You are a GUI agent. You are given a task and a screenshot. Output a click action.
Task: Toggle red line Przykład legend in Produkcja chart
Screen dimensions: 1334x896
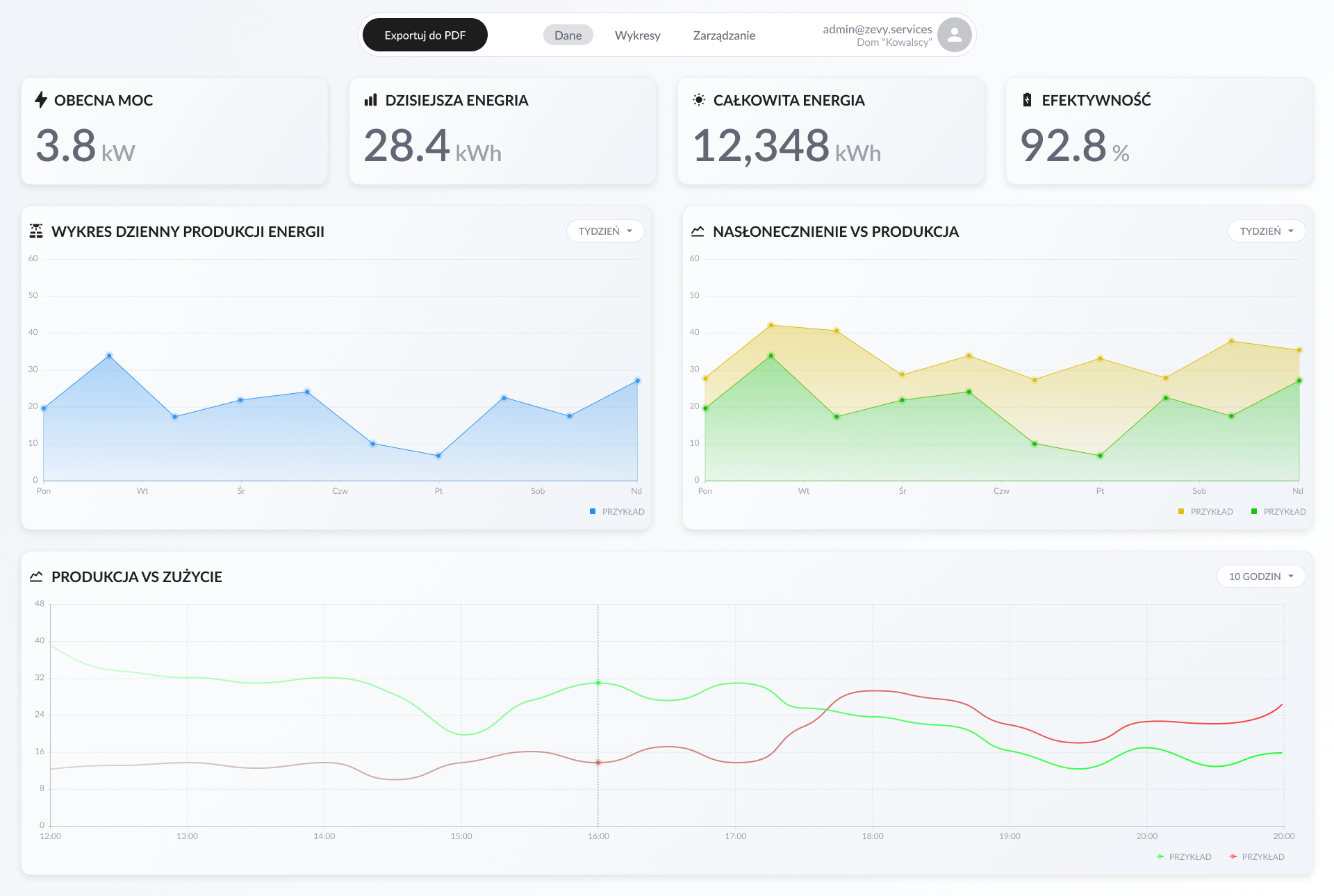click(1257, 857)
